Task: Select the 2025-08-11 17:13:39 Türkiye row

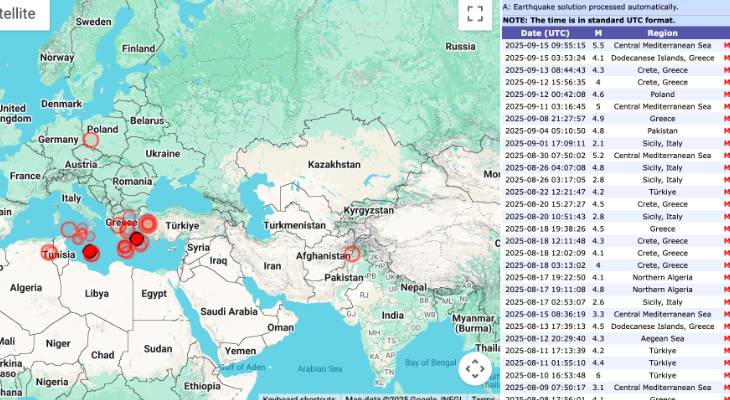Action: [616, 351]
